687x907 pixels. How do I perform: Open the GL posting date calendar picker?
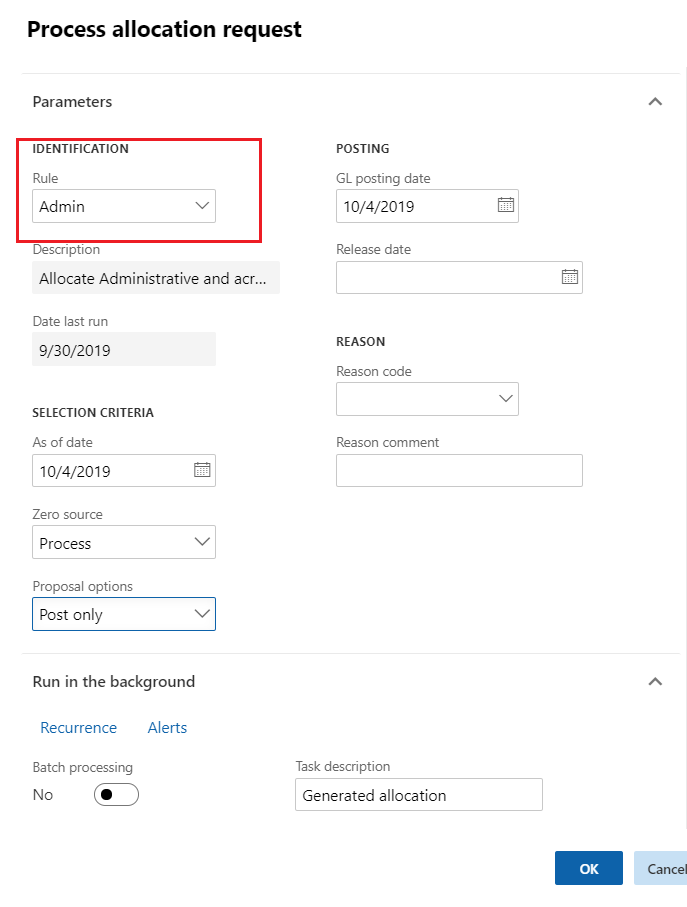tap(505, 206)
